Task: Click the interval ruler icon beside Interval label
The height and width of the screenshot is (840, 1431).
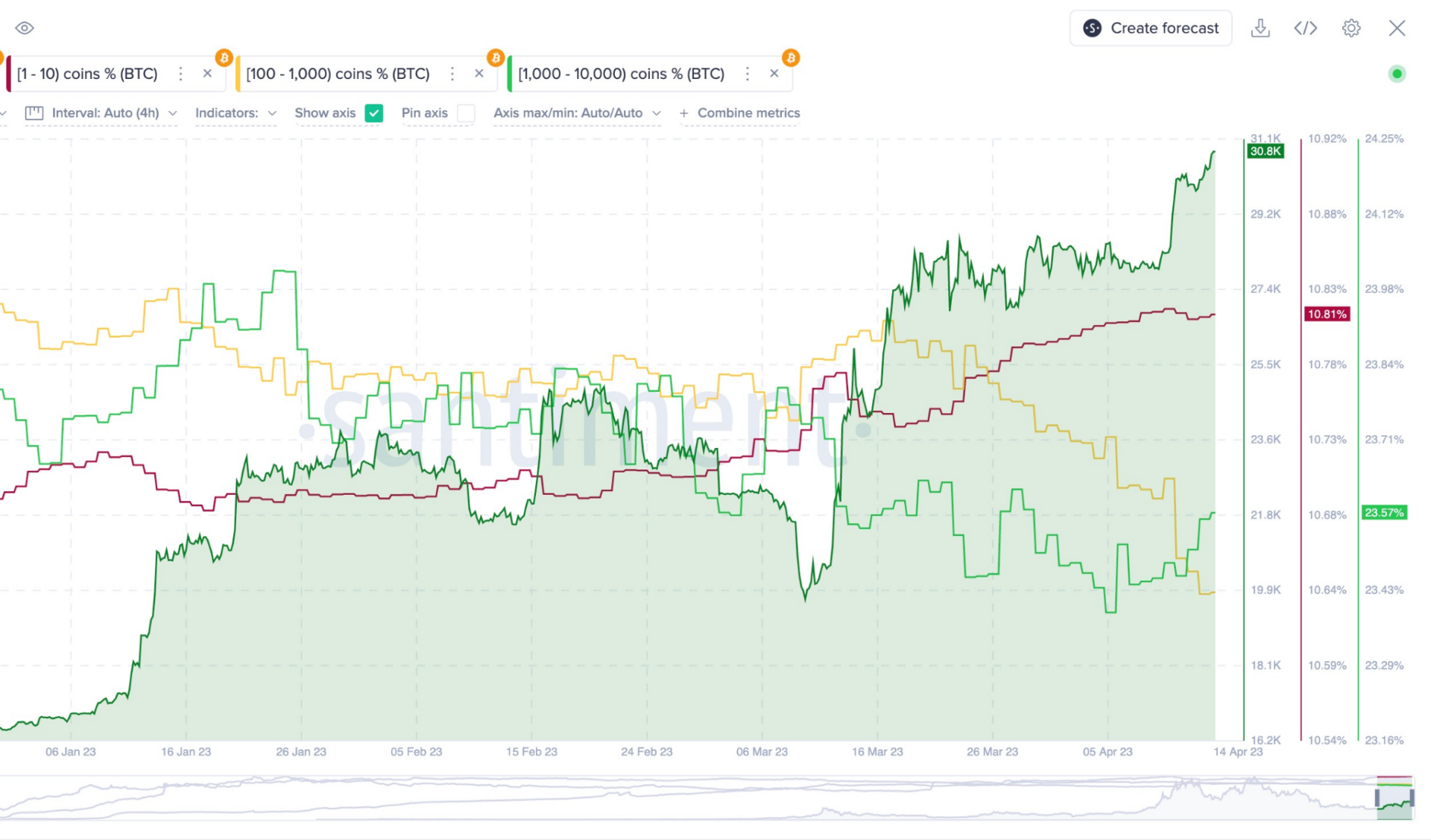Action: point(34,113)
